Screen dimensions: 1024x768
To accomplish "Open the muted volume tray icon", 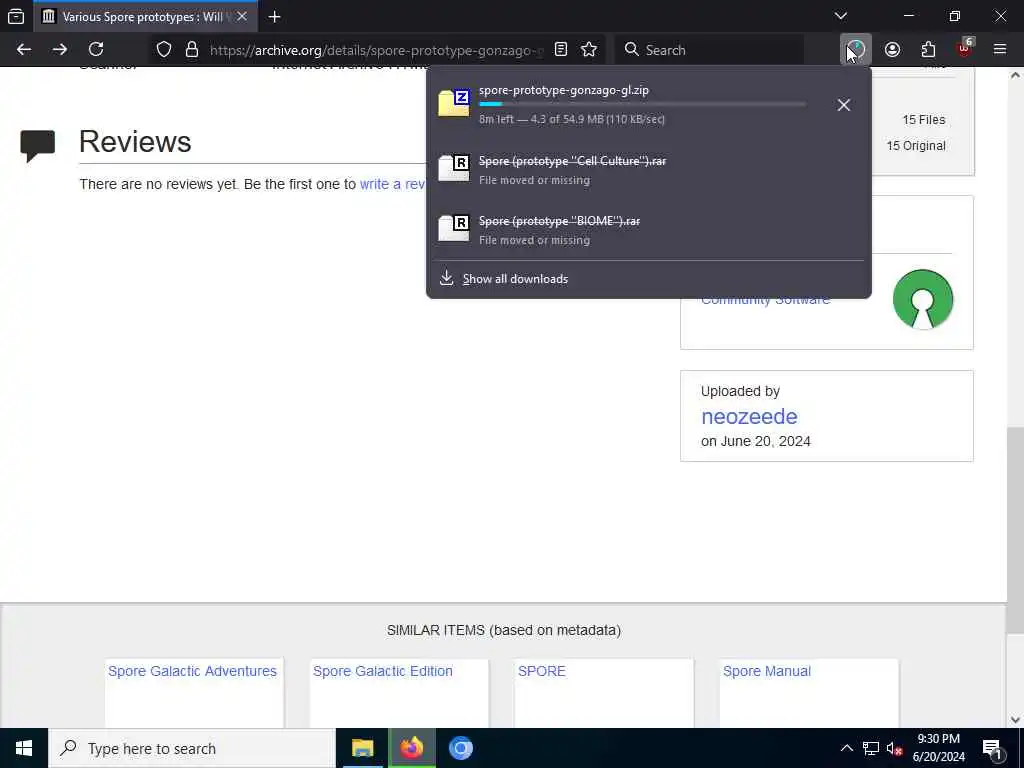I will click(x=895, y=748).
